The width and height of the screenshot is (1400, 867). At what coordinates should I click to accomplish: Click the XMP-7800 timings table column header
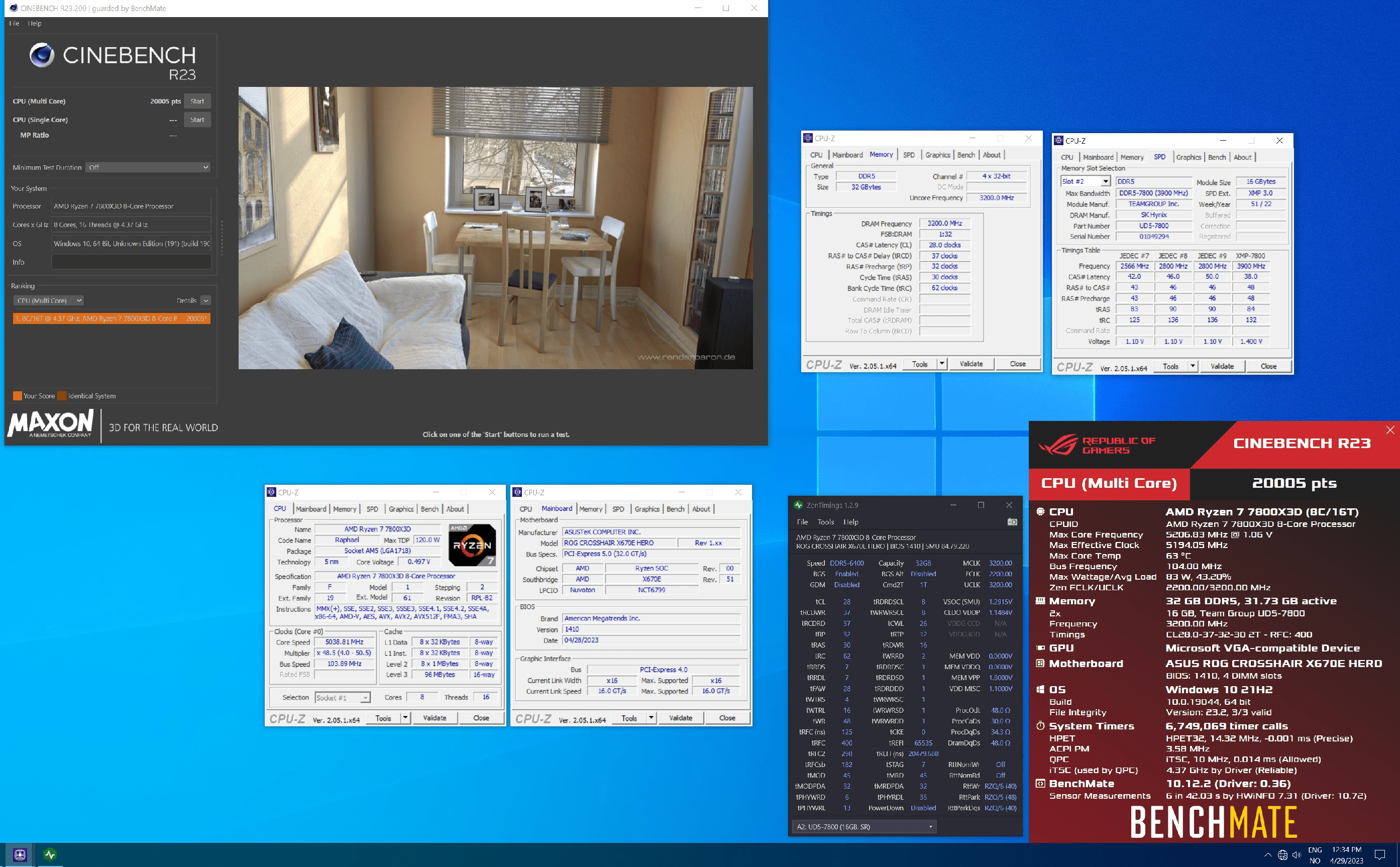click(1250, 256)
